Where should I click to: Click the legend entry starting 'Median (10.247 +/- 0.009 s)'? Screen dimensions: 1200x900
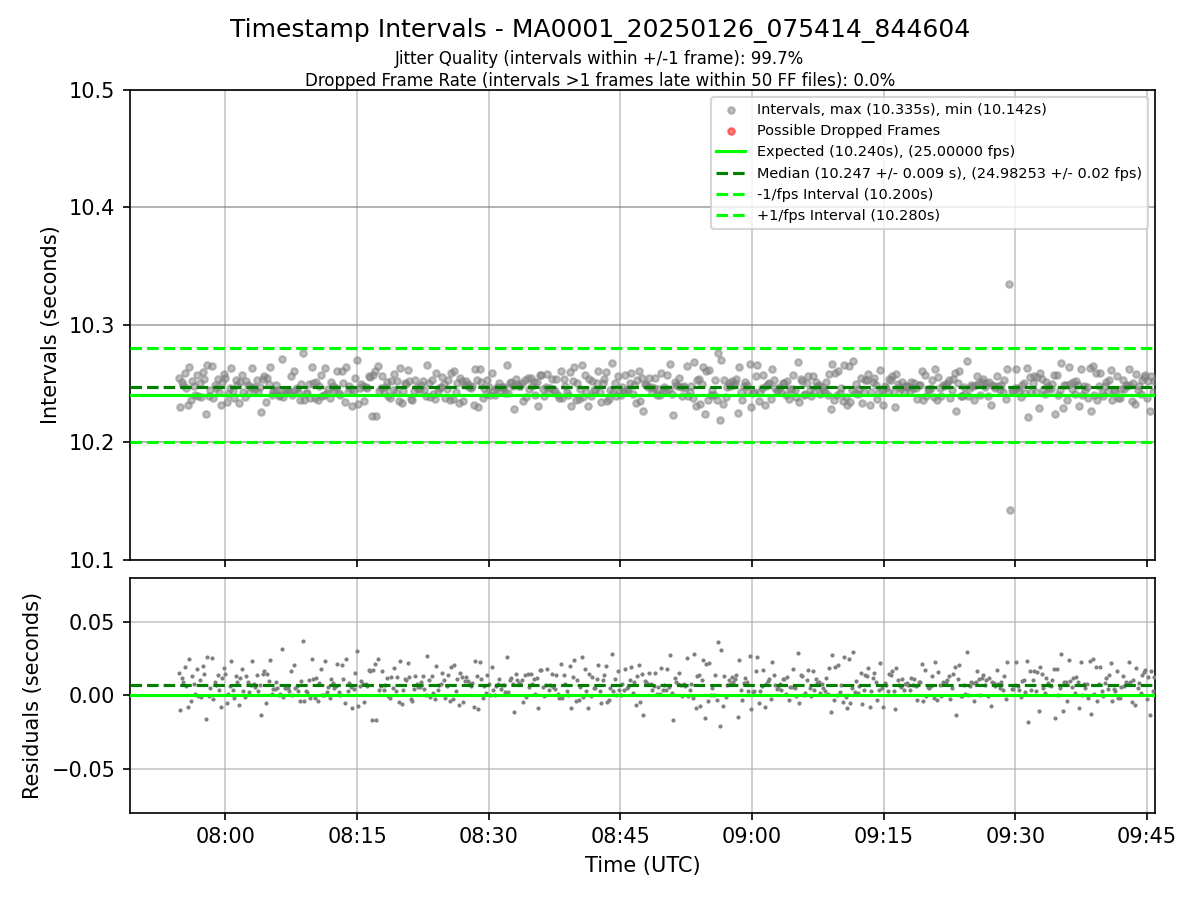949,173
